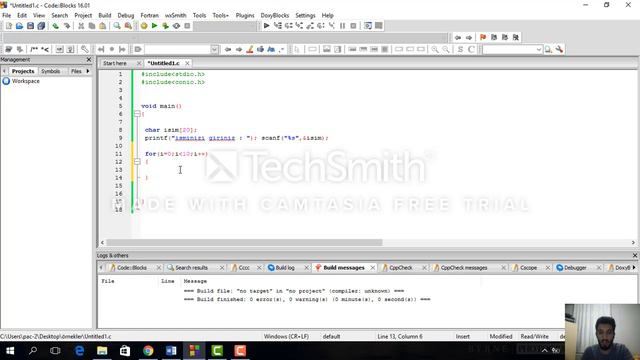Select the Workspace tree node
This screenshot has height=360, width=640.
[x=25, y=81]
